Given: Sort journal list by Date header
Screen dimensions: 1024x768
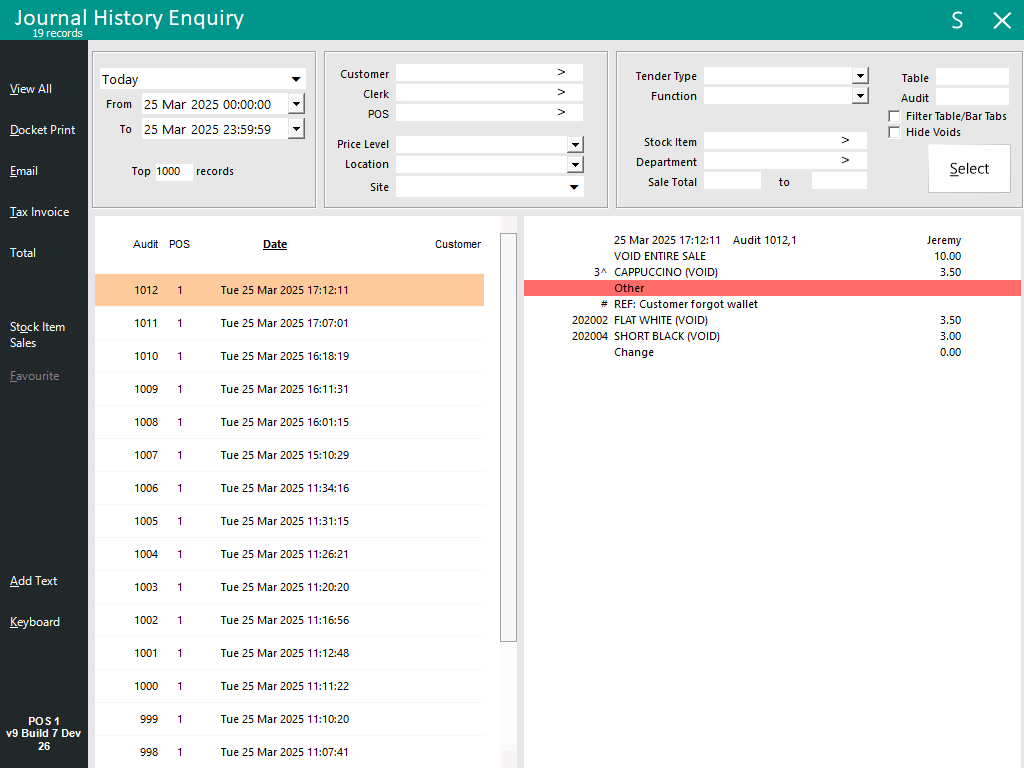Looking at the screenshot, I should pyautogui.click(x=275, y=244).
